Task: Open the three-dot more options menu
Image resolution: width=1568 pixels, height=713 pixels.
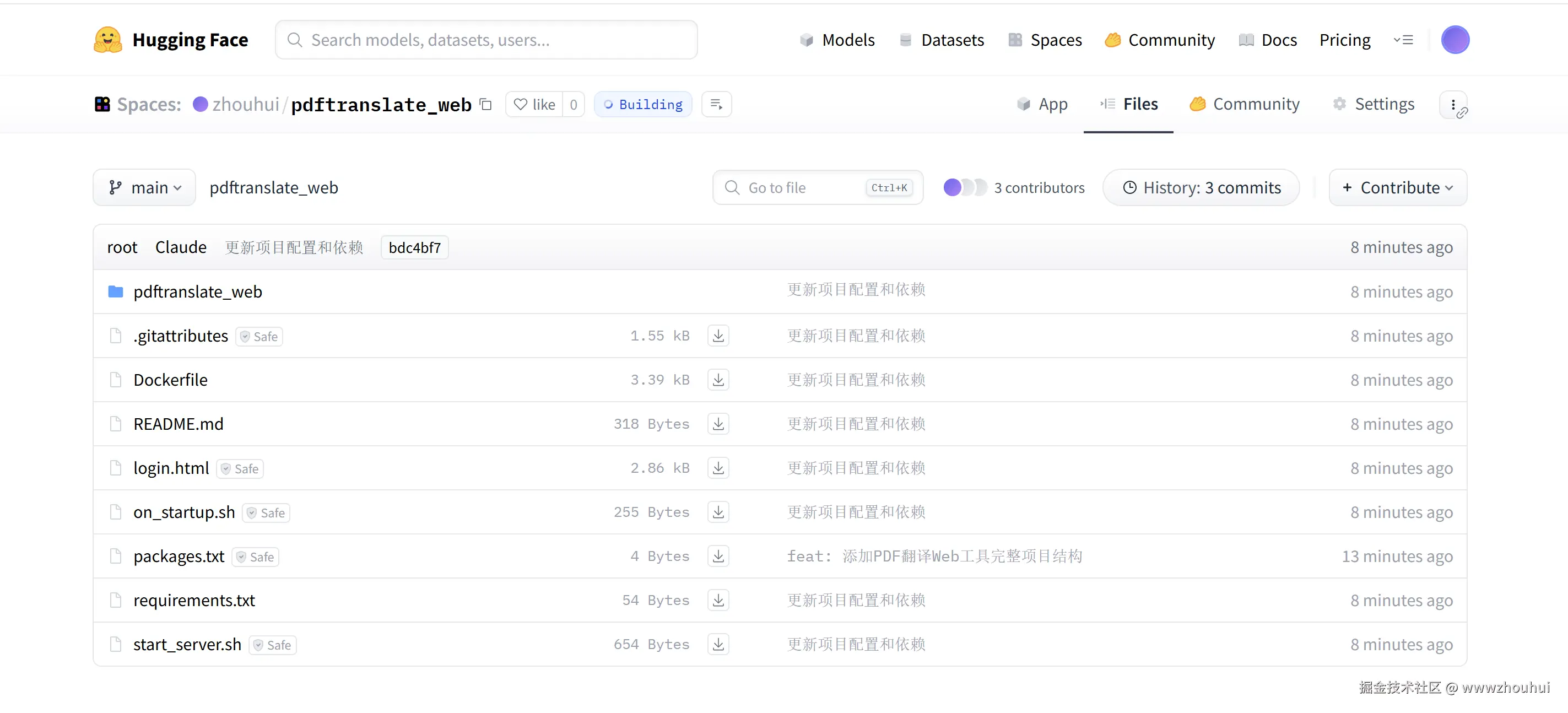Action: [1453, 105]
